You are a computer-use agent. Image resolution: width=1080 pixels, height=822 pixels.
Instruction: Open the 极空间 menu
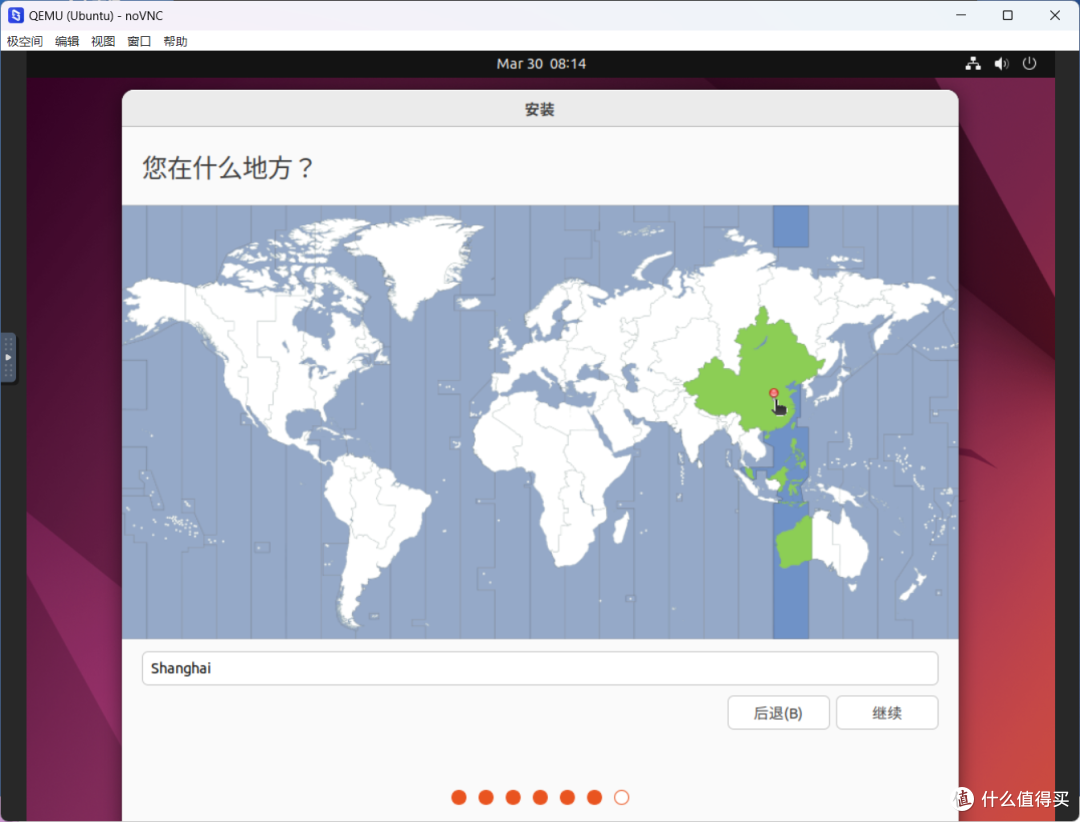coord(25,41)
